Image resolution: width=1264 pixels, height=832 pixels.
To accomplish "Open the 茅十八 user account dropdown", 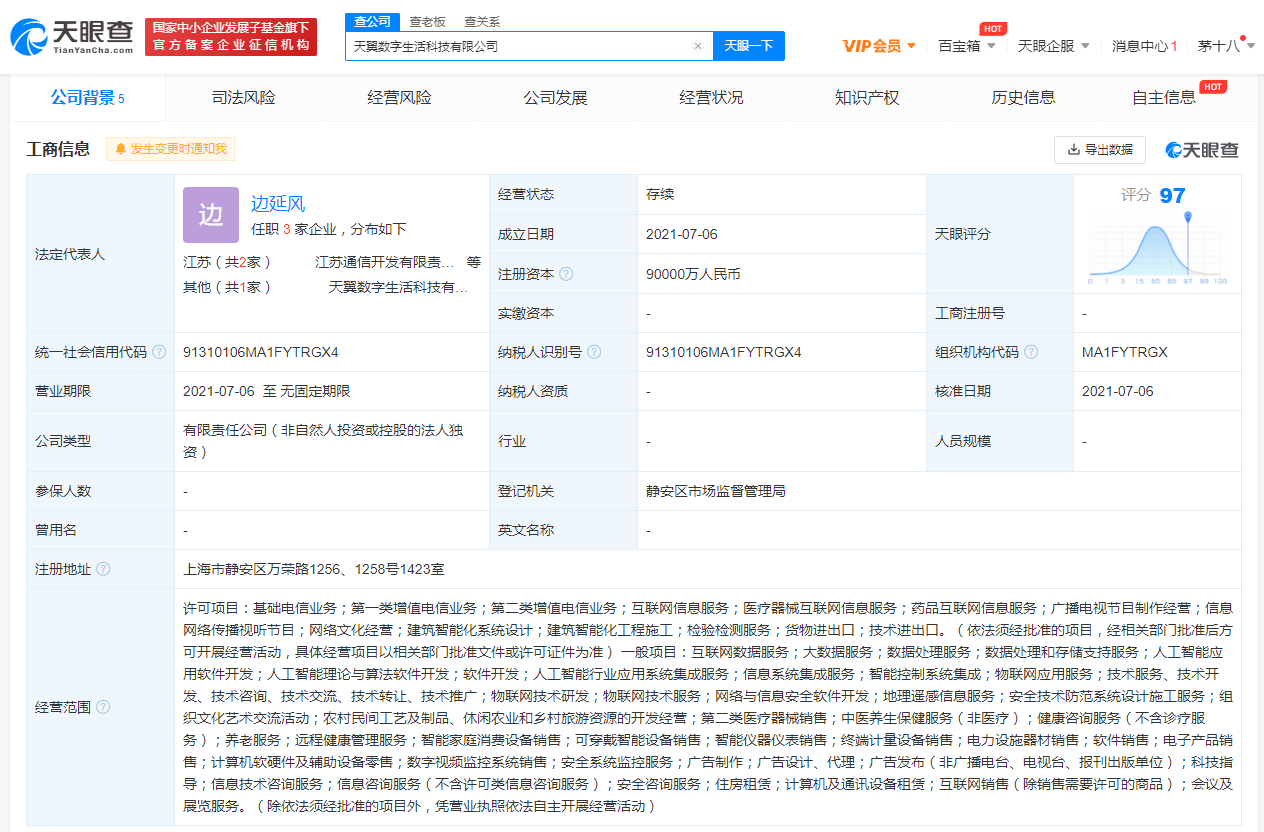I will point(1226,46).
